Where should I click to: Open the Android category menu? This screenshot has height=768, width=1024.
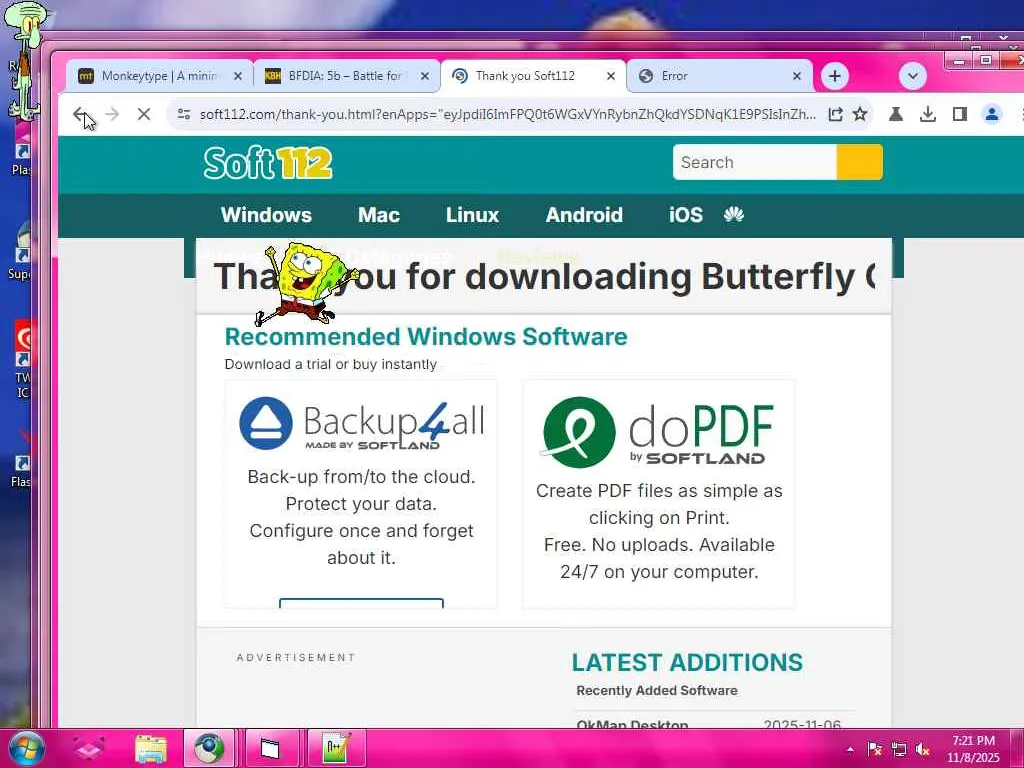coord(584,215)
